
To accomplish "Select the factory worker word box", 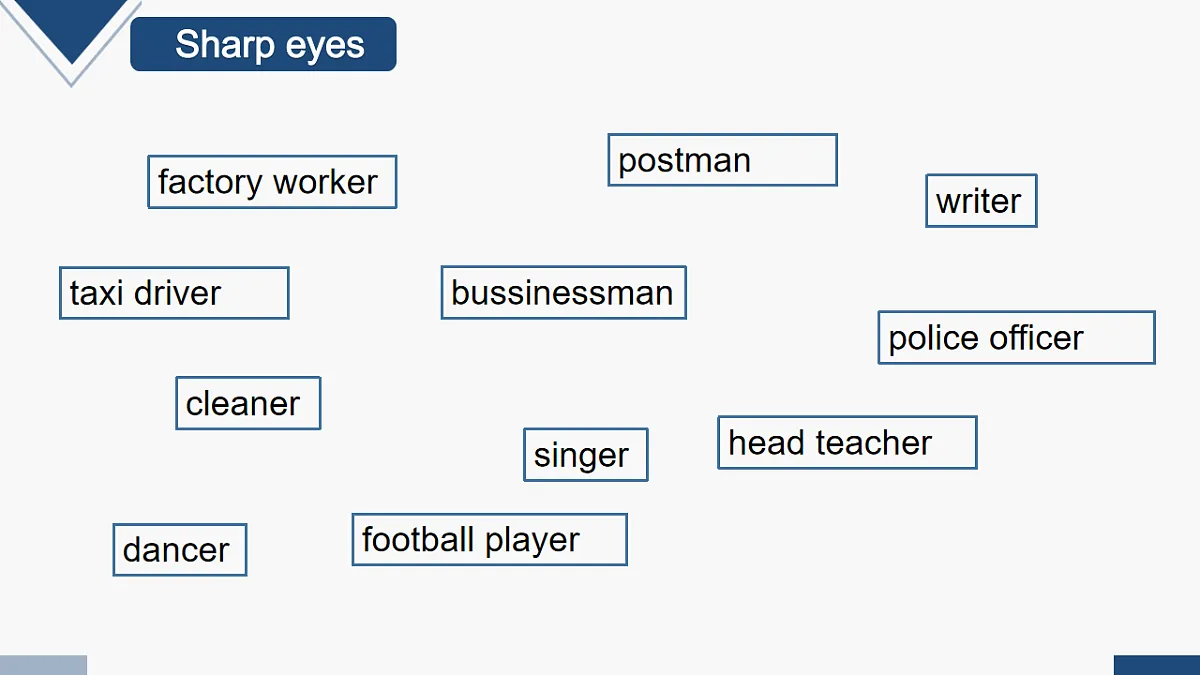I will coord(272,182).
